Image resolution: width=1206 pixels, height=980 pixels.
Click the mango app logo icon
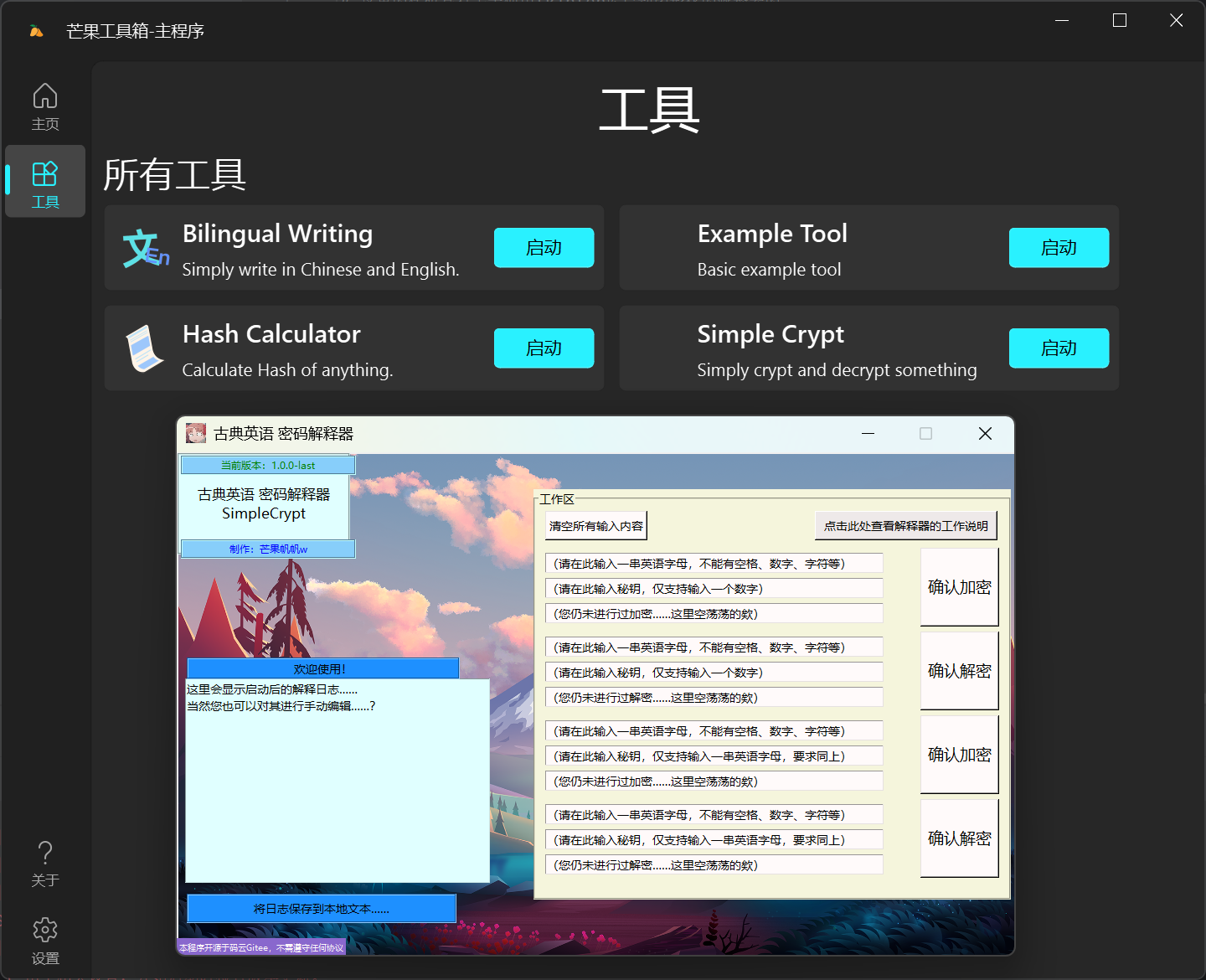[x=36, y=32]
